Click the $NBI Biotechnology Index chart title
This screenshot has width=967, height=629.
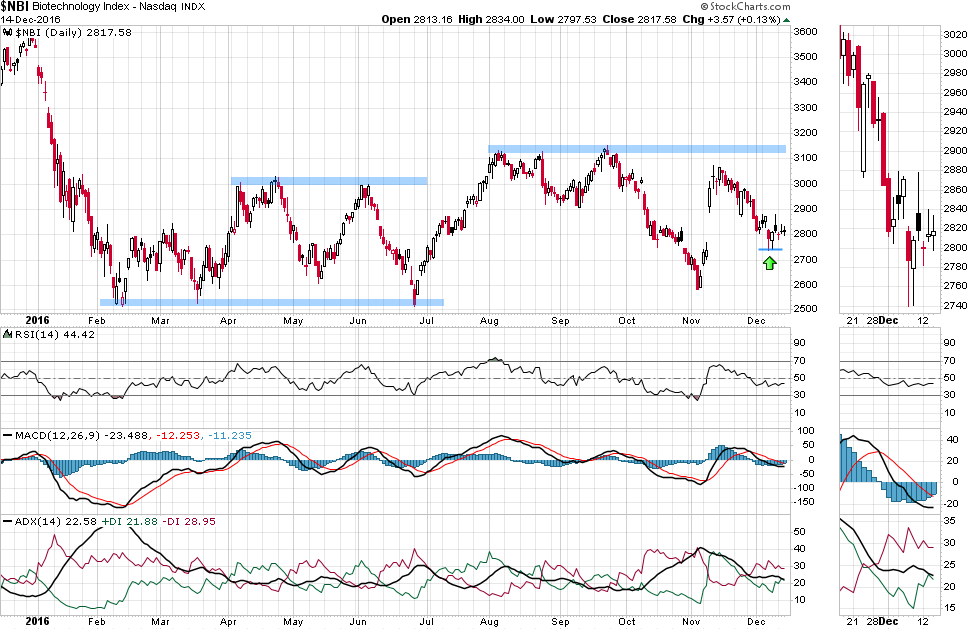(x=102, y=7)
